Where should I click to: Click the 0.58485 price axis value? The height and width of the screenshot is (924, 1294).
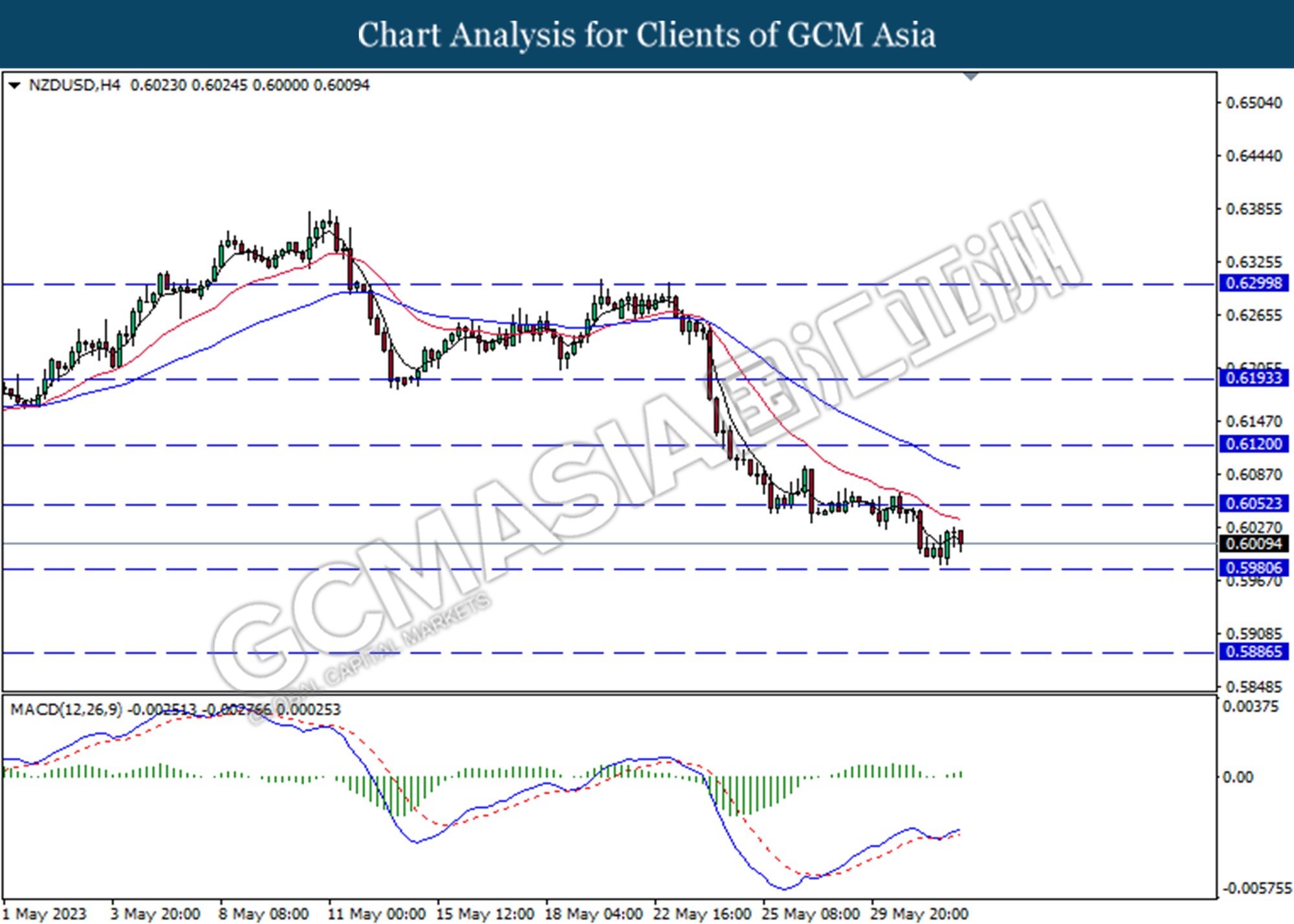tap(1254, 687)
